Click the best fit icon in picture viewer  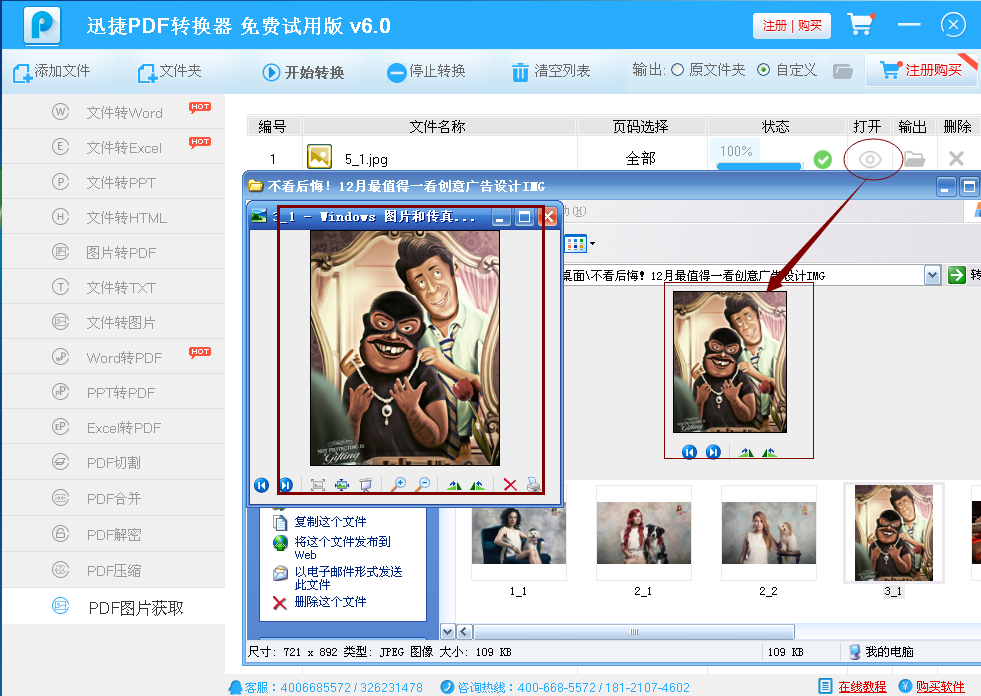318,485
